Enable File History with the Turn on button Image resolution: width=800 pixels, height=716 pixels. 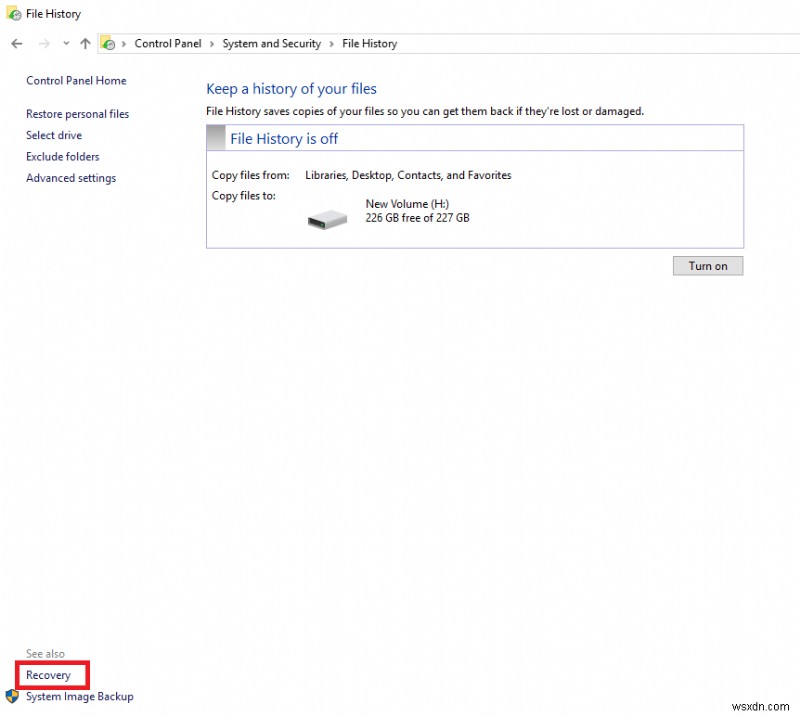click(708, 265)
